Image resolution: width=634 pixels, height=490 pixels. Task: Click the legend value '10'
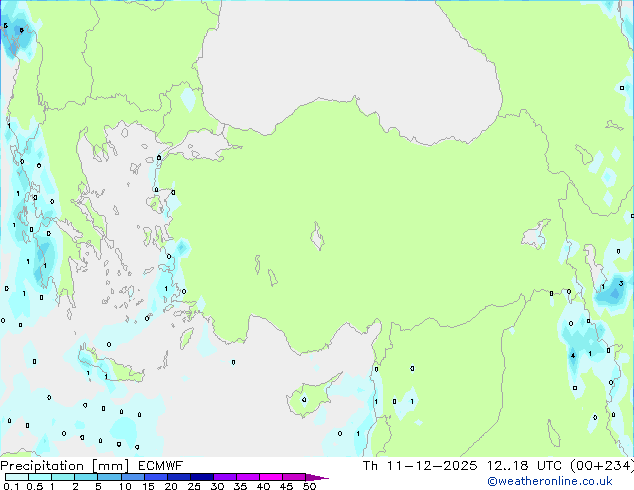125,486
